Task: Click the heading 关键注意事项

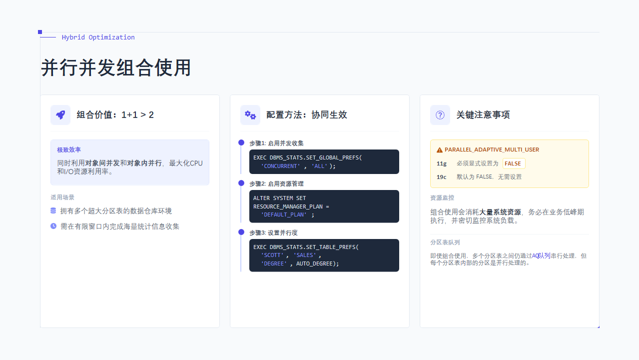Action: point(483,115)
